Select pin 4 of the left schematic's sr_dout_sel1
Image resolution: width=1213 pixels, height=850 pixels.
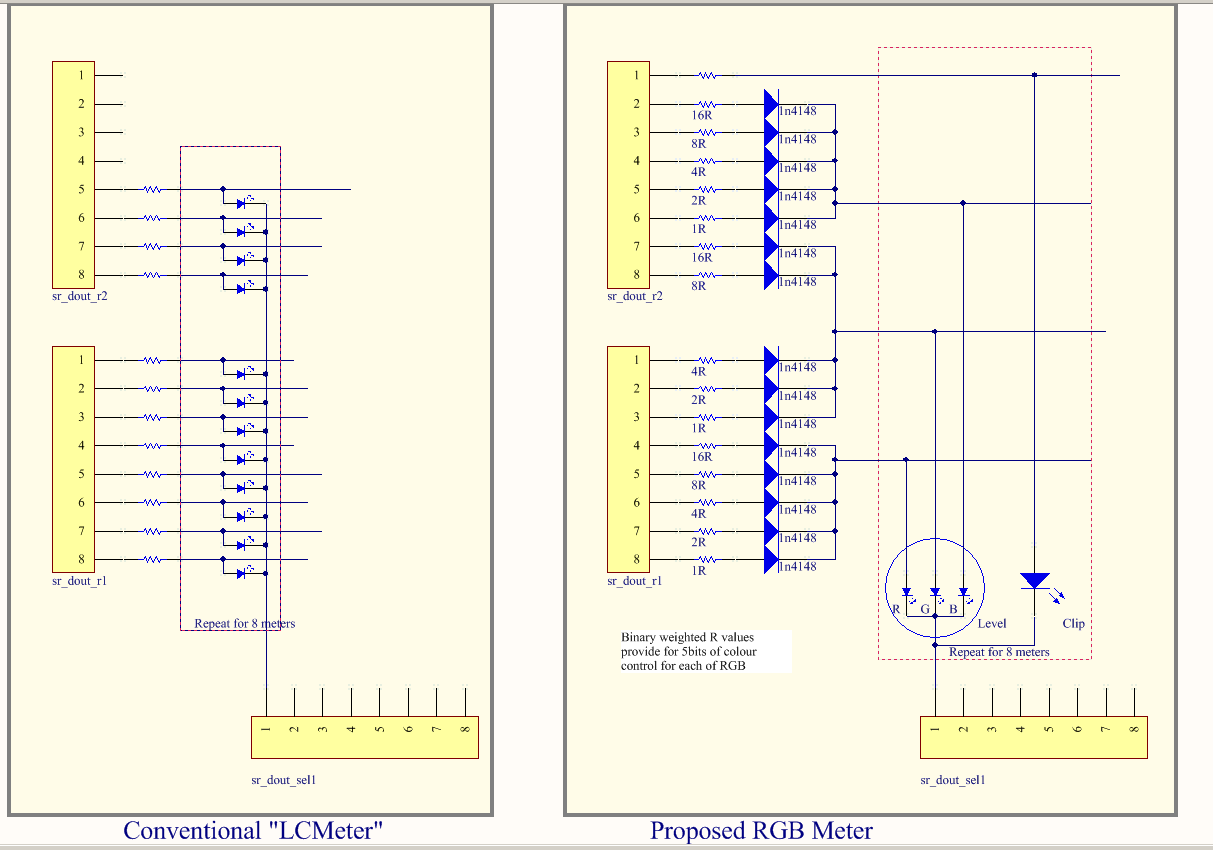coord(351,730)
